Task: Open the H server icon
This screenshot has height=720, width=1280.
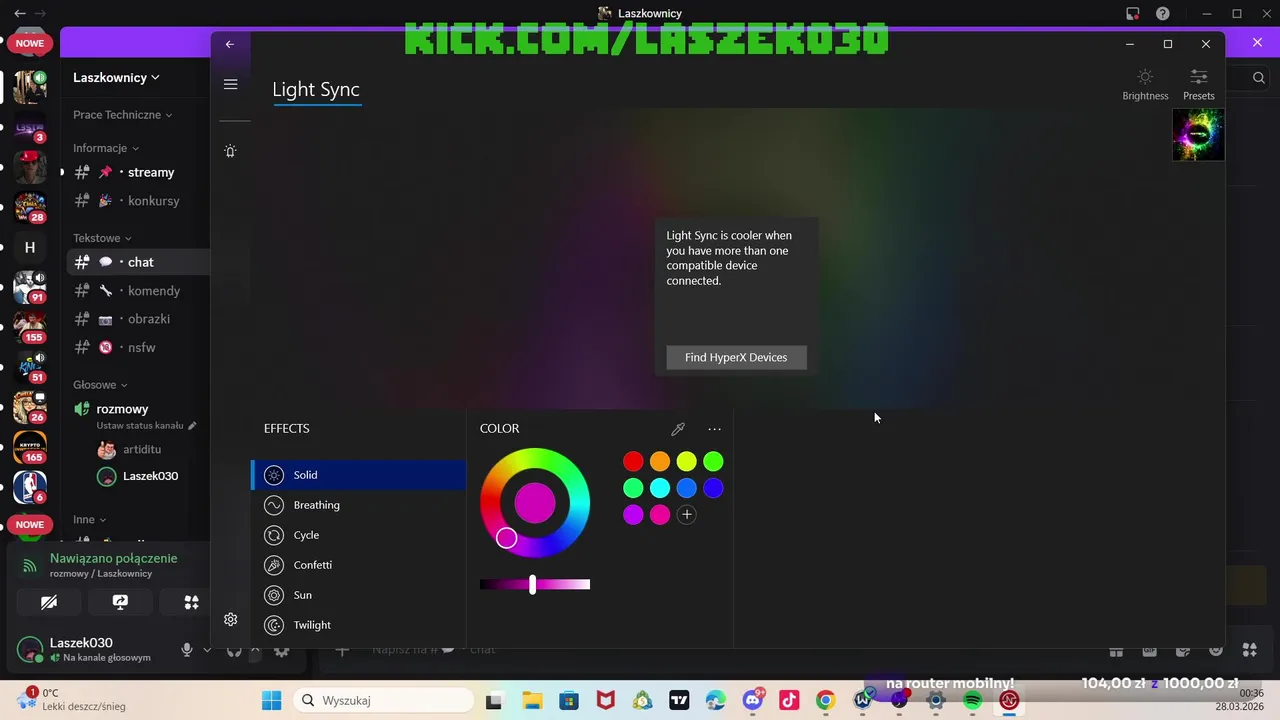Action: point(30,247)
